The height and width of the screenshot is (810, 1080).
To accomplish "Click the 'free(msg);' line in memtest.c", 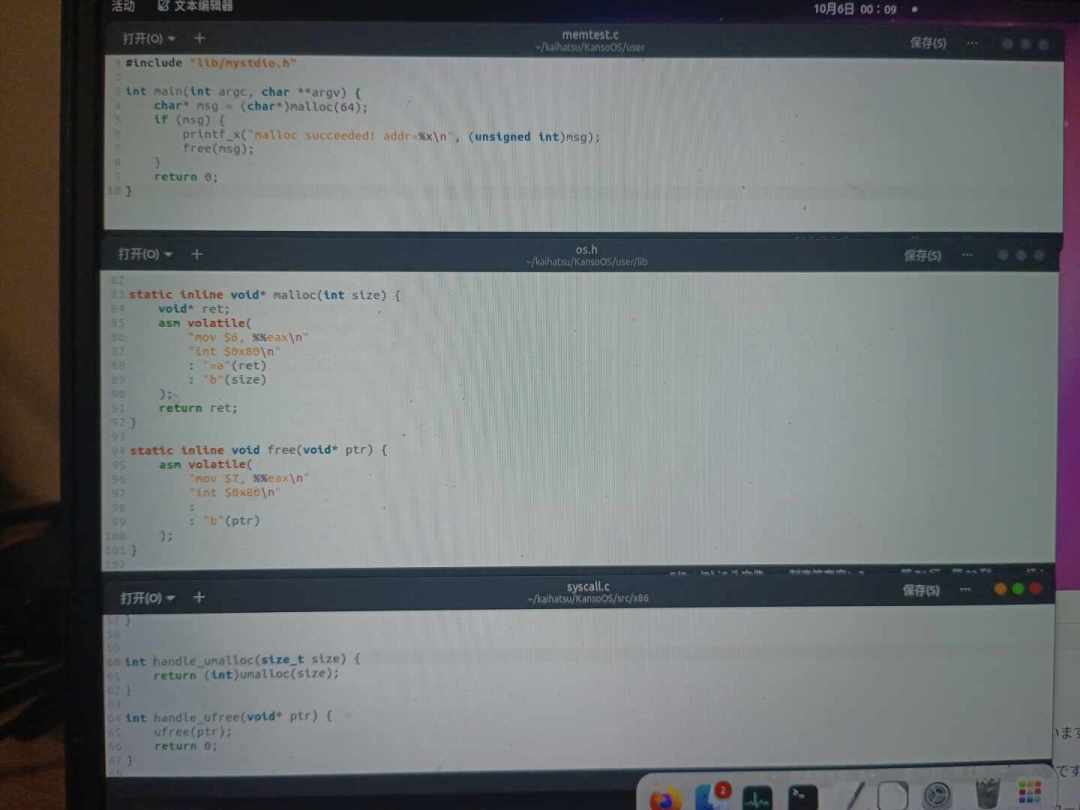I will coord(218,149).
